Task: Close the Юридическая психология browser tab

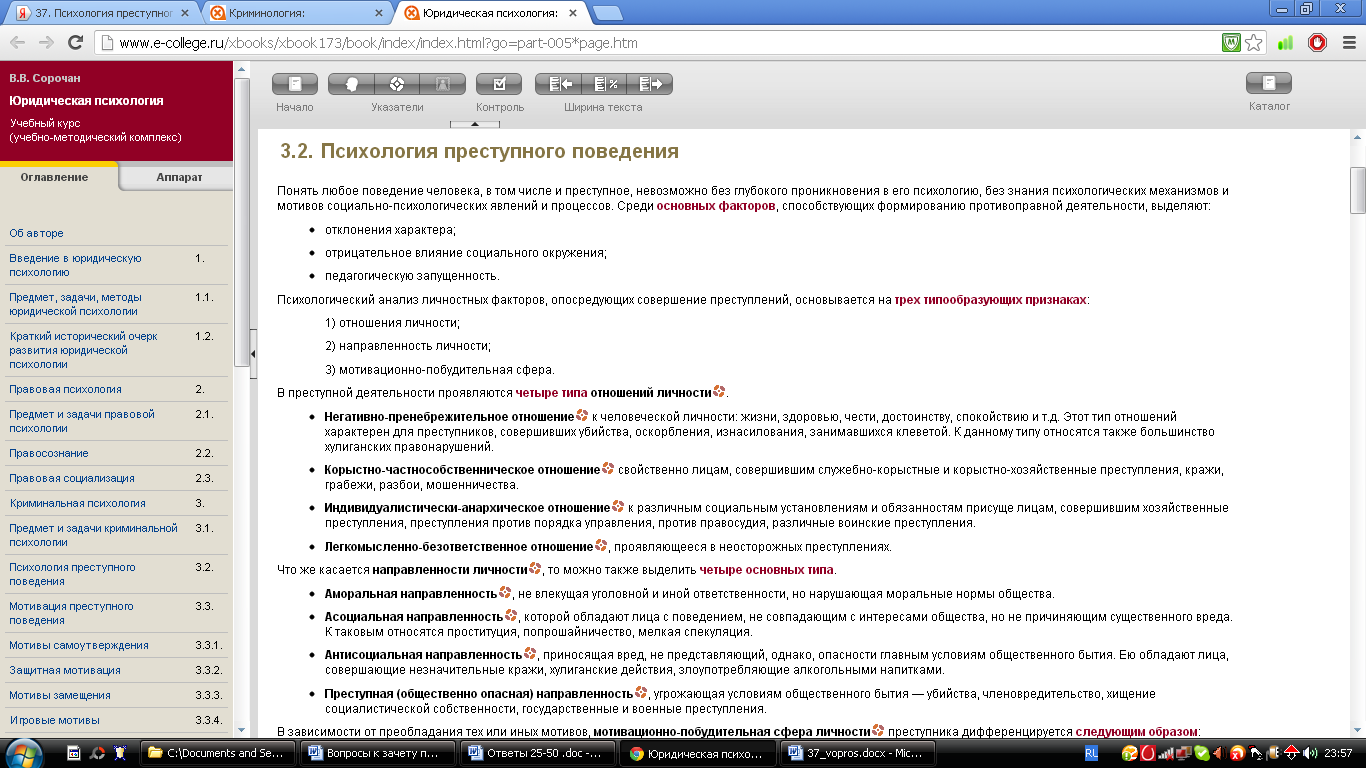Action: pos(571,14)
